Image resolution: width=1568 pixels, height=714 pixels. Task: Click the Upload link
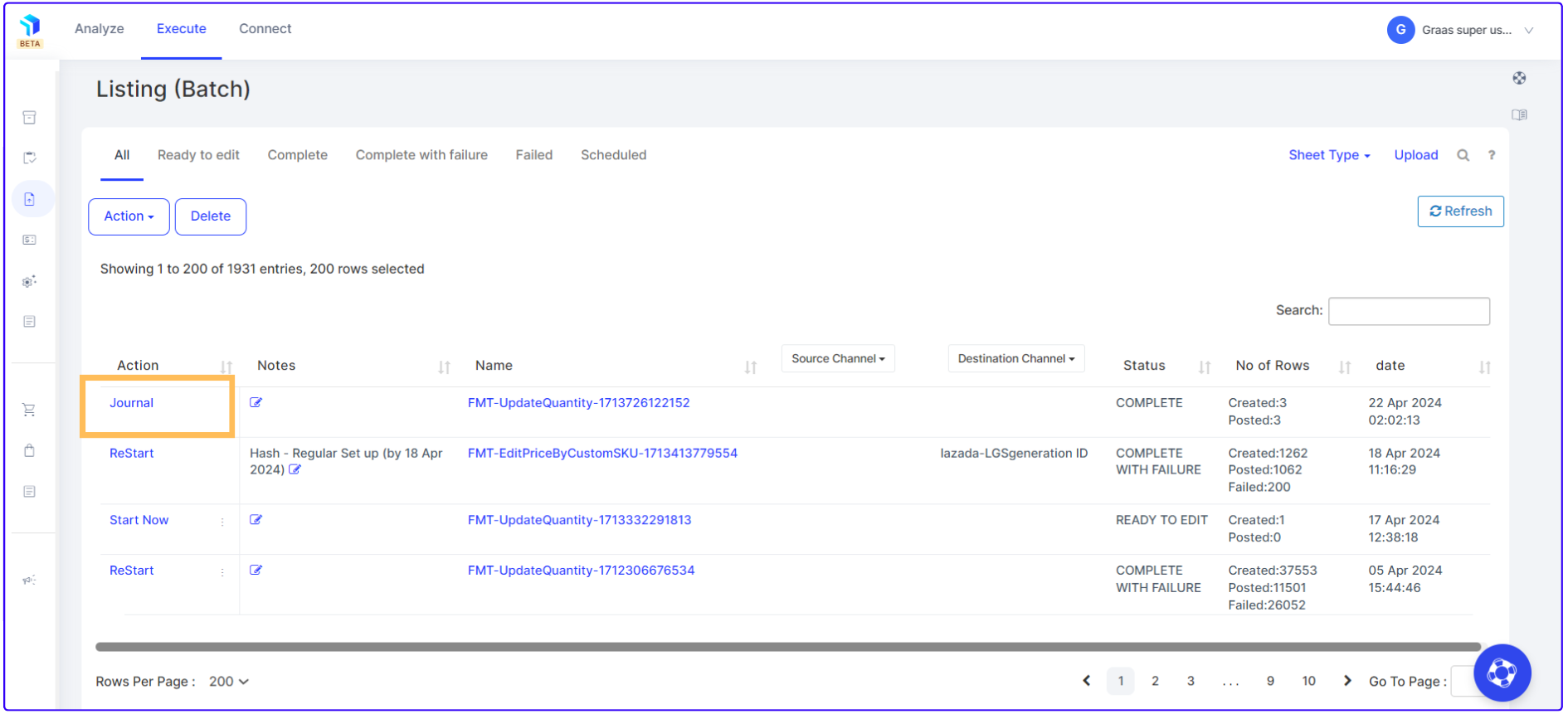[x=1415, y=155]
